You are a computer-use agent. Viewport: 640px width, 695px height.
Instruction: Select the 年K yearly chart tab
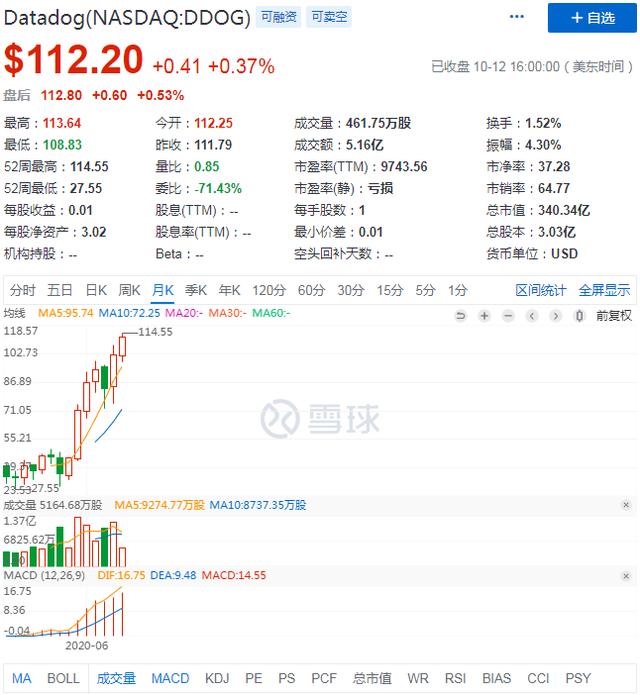click(229, 290)
